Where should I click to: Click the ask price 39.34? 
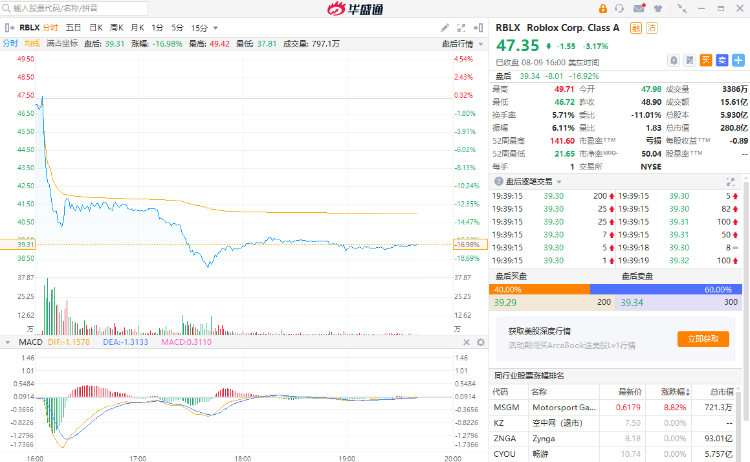[632, 302]
